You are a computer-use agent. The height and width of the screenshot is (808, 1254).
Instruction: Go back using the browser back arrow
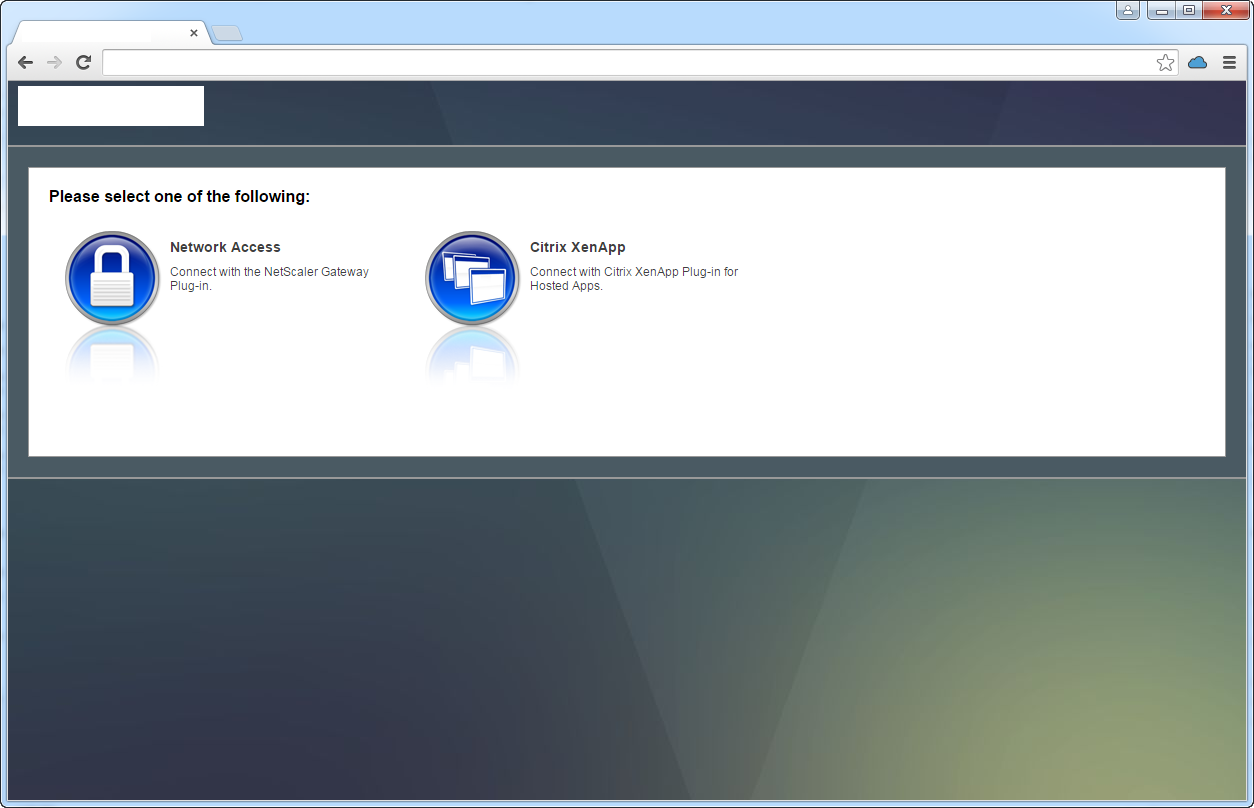pos(26,63)
